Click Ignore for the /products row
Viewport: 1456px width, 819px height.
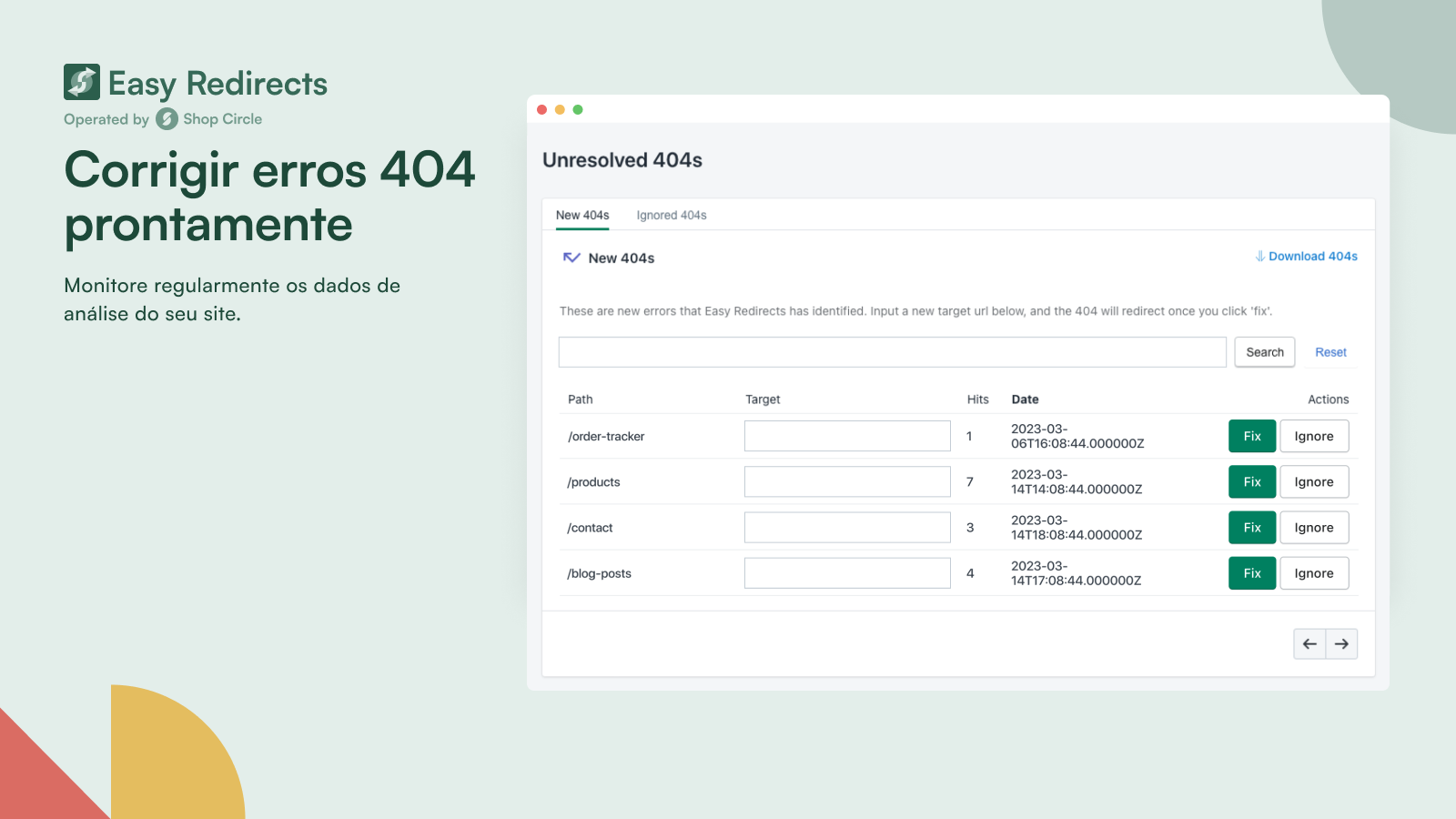[x=1314, y=482]
